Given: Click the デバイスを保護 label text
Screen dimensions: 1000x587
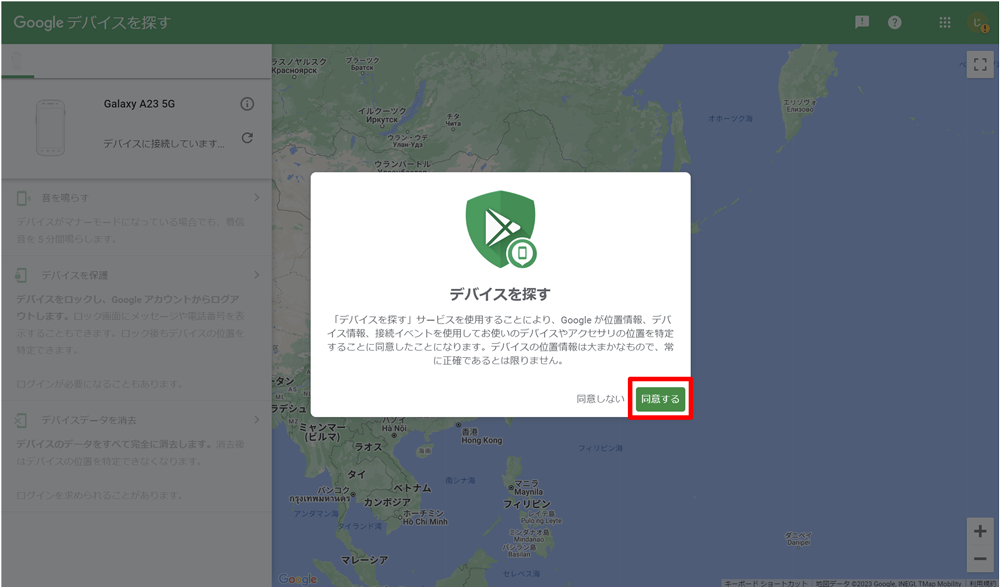Looking at the screenshot, I should 75,275.
